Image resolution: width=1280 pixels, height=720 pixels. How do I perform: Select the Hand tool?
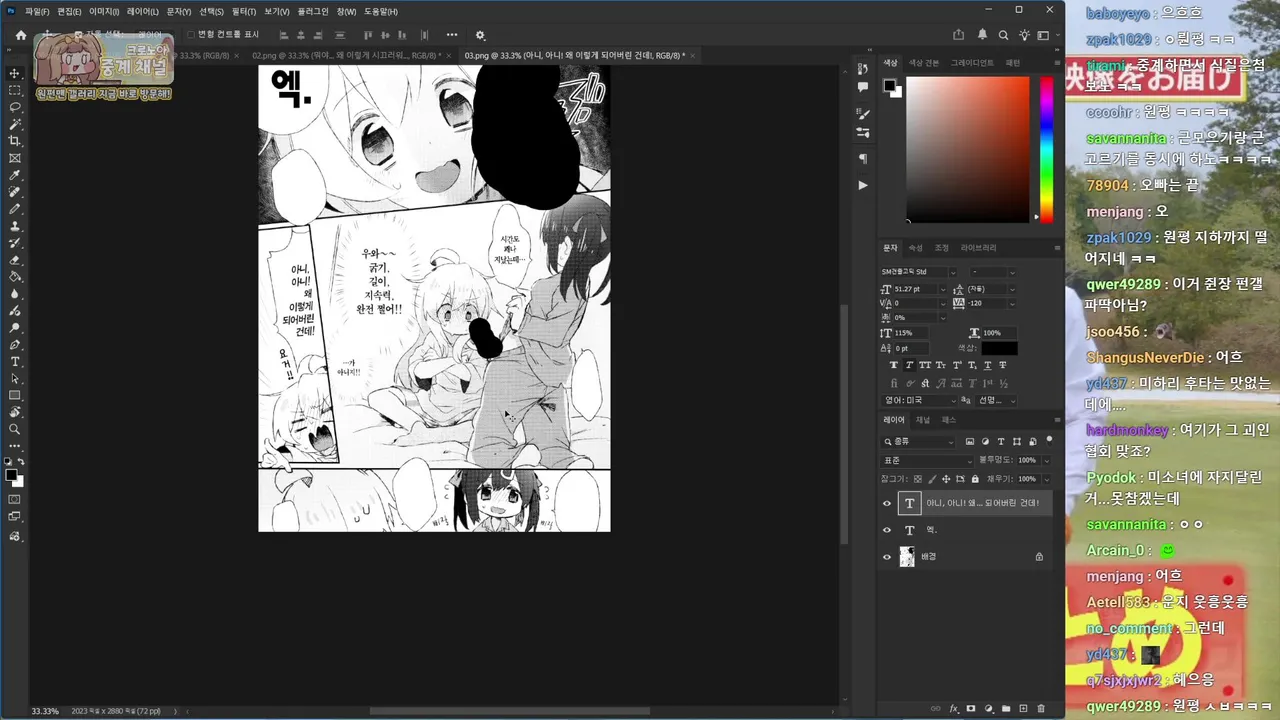15,413
